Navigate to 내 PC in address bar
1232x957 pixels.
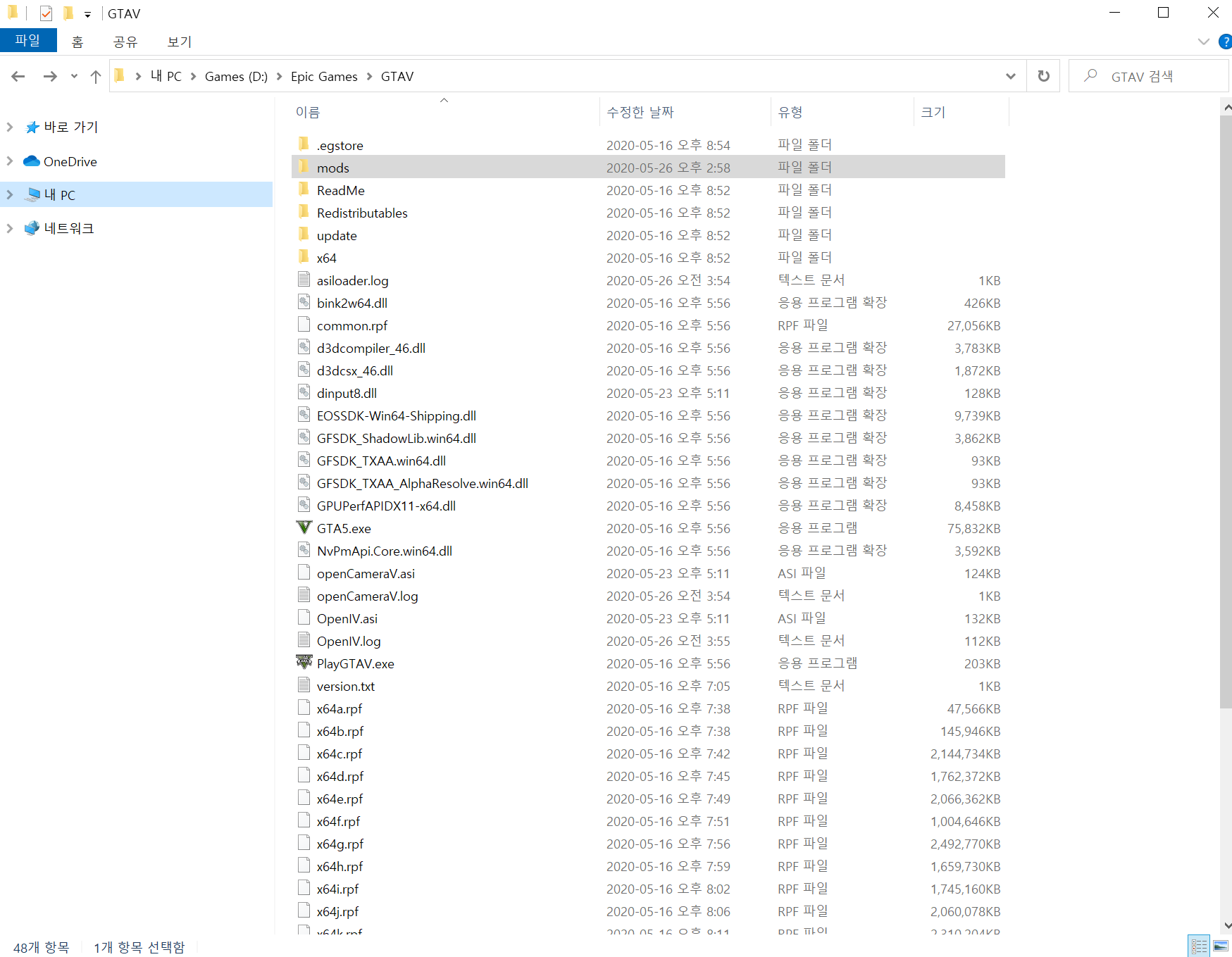click(166, 76)
